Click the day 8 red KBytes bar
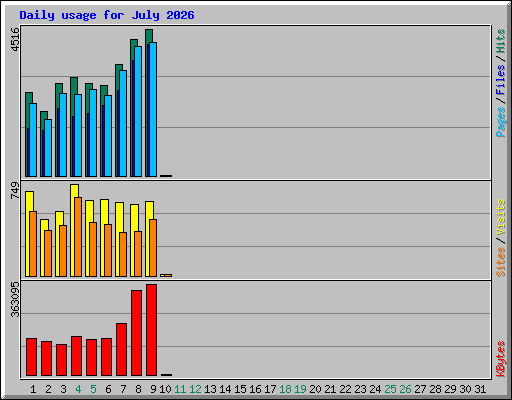512x400 pixels. pos(136,333)
